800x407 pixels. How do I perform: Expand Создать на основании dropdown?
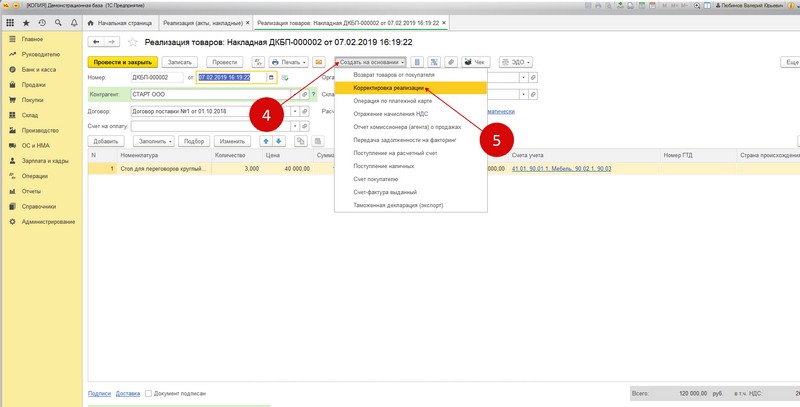click(370, 62)
